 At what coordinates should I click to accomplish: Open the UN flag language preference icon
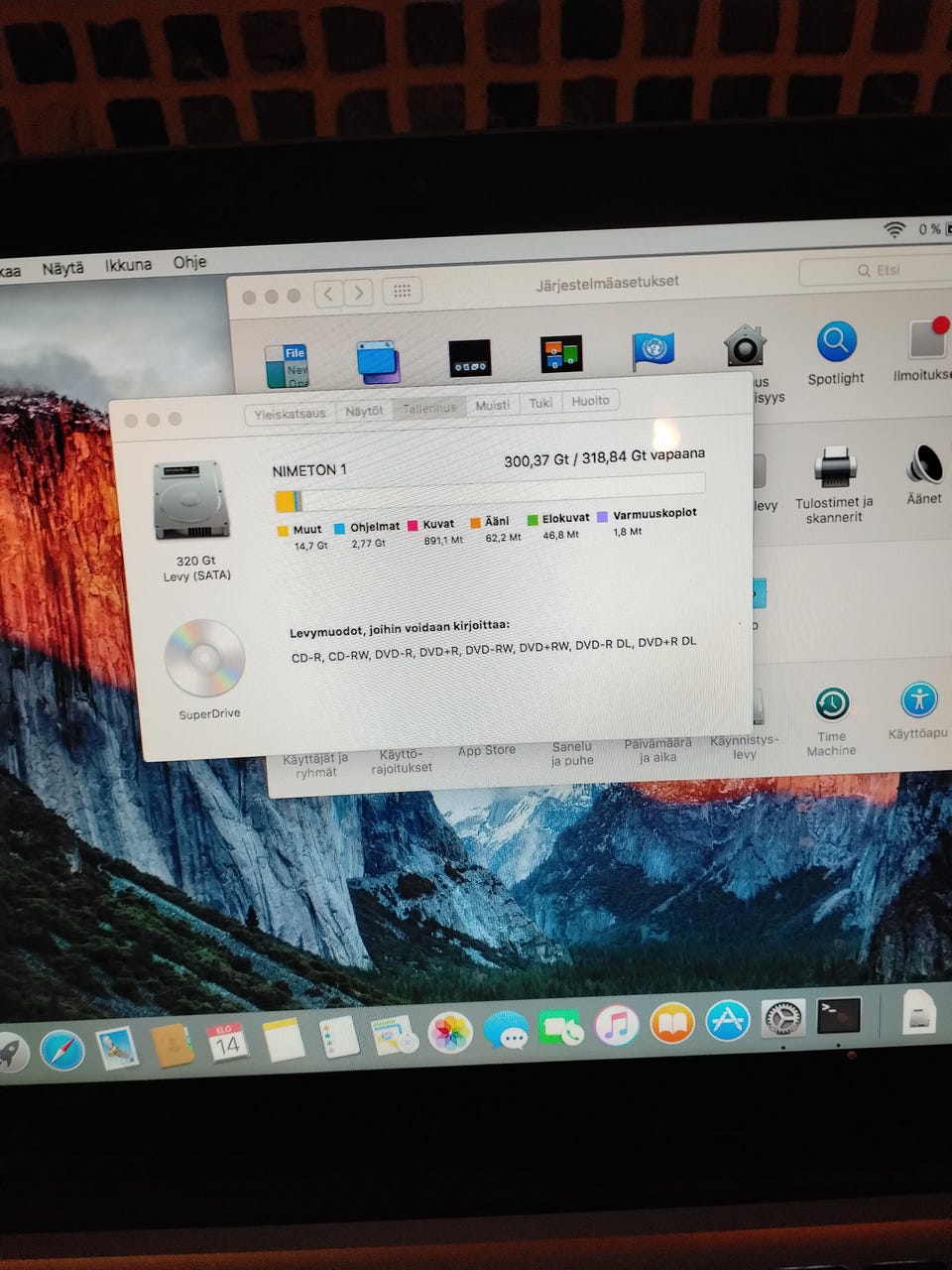653,349
